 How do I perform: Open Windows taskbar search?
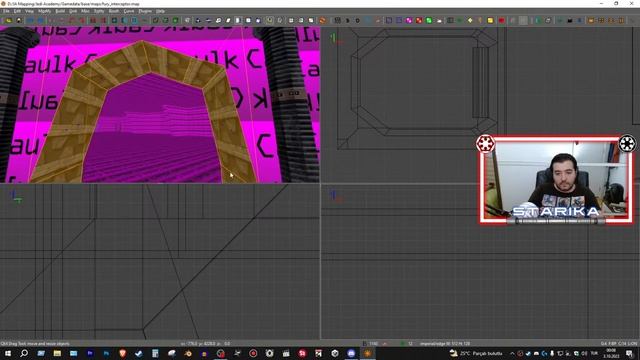coord(24,353)
